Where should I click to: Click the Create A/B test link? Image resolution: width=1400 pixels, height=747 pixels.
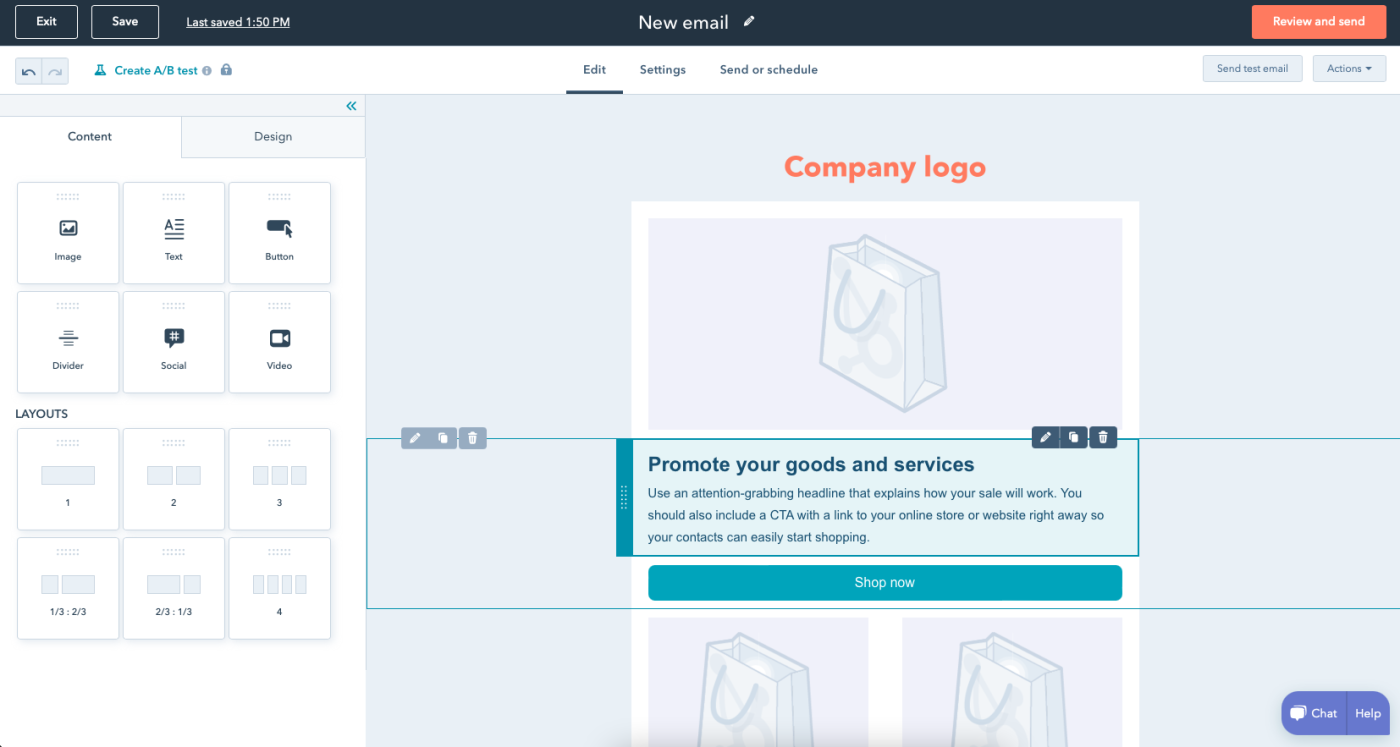(x=155, y=71)
